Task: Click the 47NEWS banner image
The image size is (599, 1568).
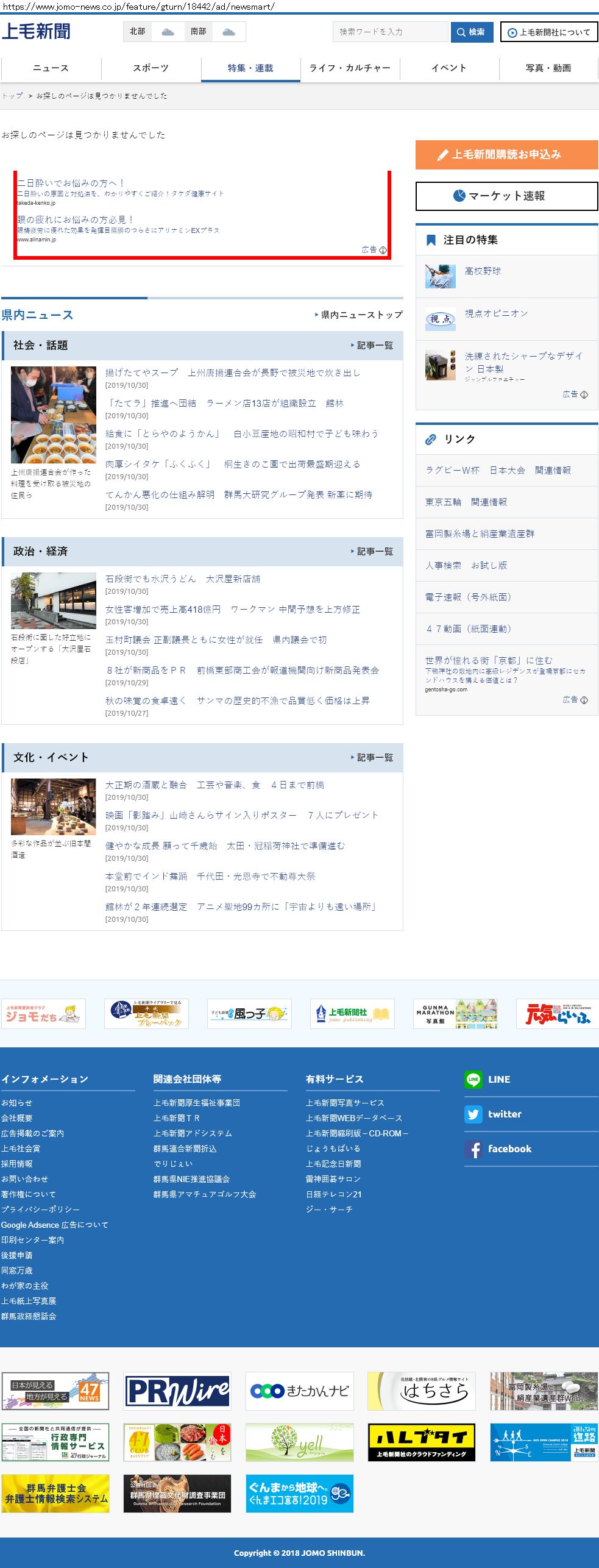Action: tap(55, 1391)
